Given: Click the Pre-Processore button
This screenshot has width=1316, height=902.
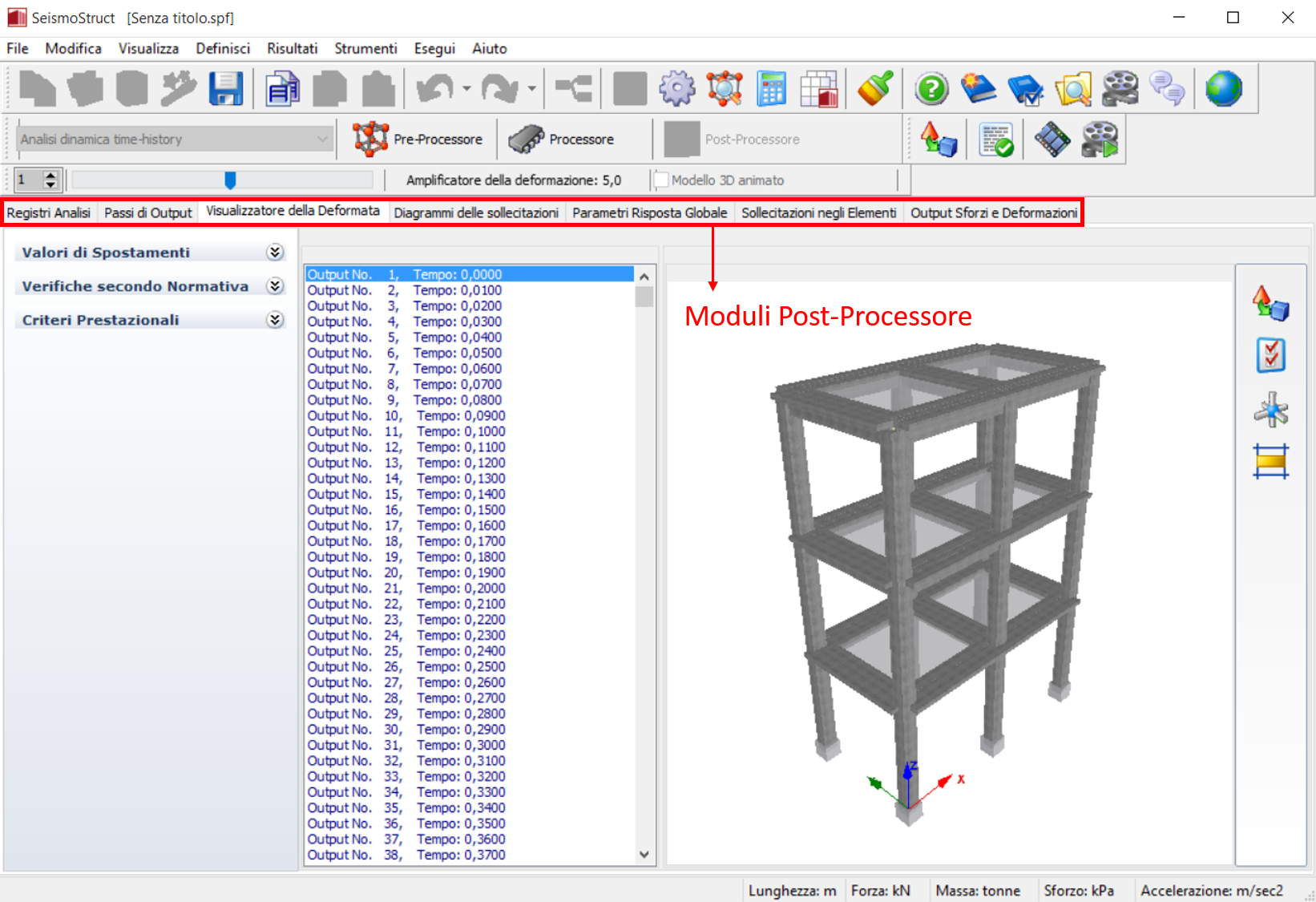Looking at the screenshot, I should (418, 140).
